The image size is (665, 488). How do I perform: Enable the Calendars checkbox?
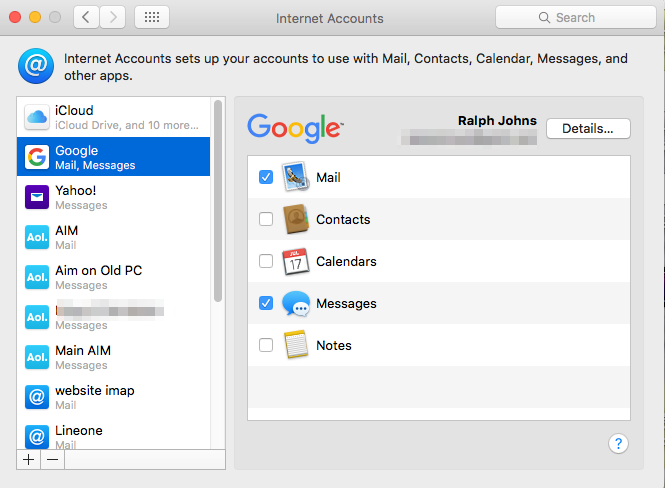pyautogui.click(x=266, y=261)
